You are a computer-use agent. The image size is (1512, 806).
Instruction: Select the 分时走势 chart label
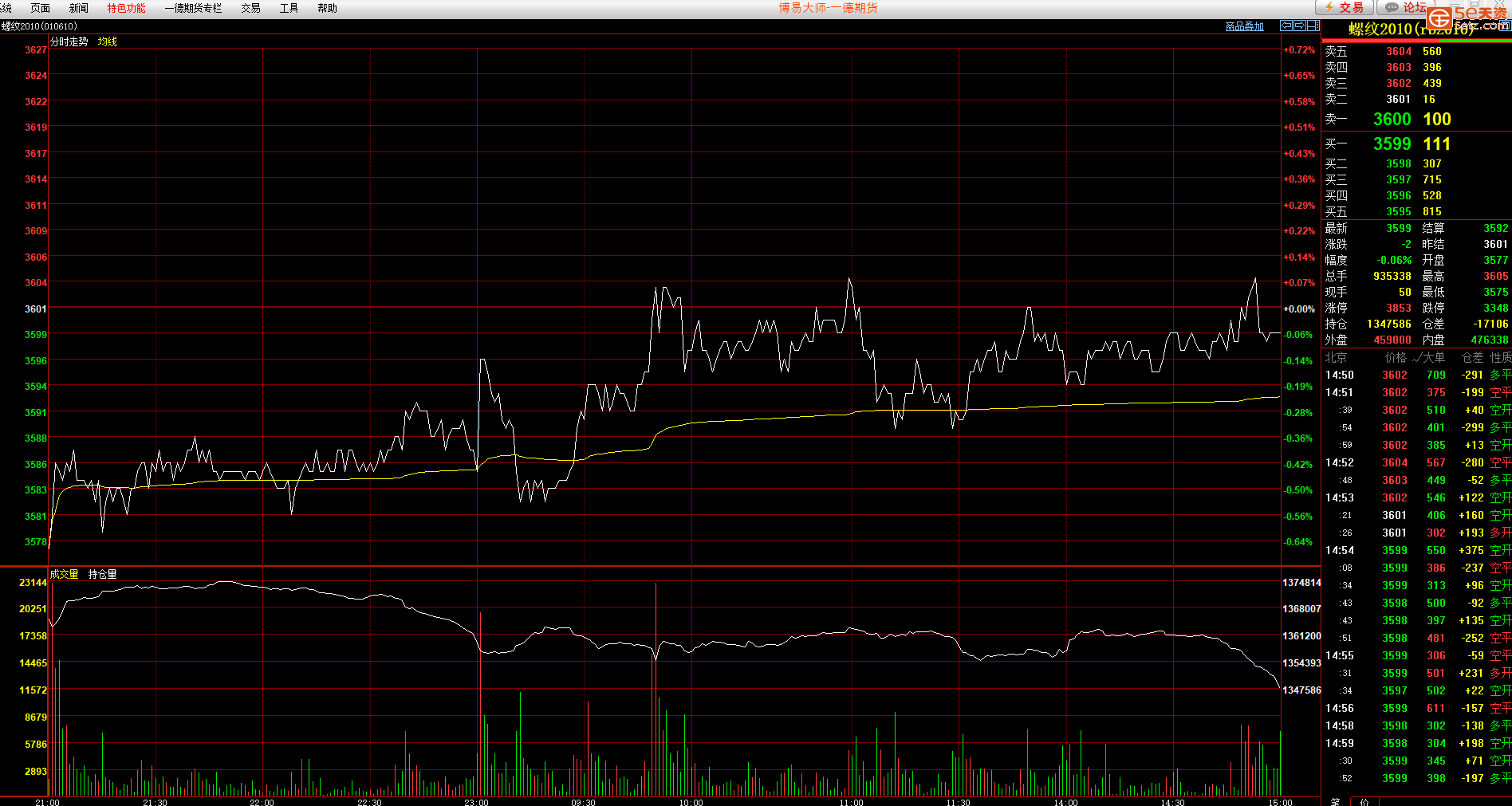(x=69, y=41)
